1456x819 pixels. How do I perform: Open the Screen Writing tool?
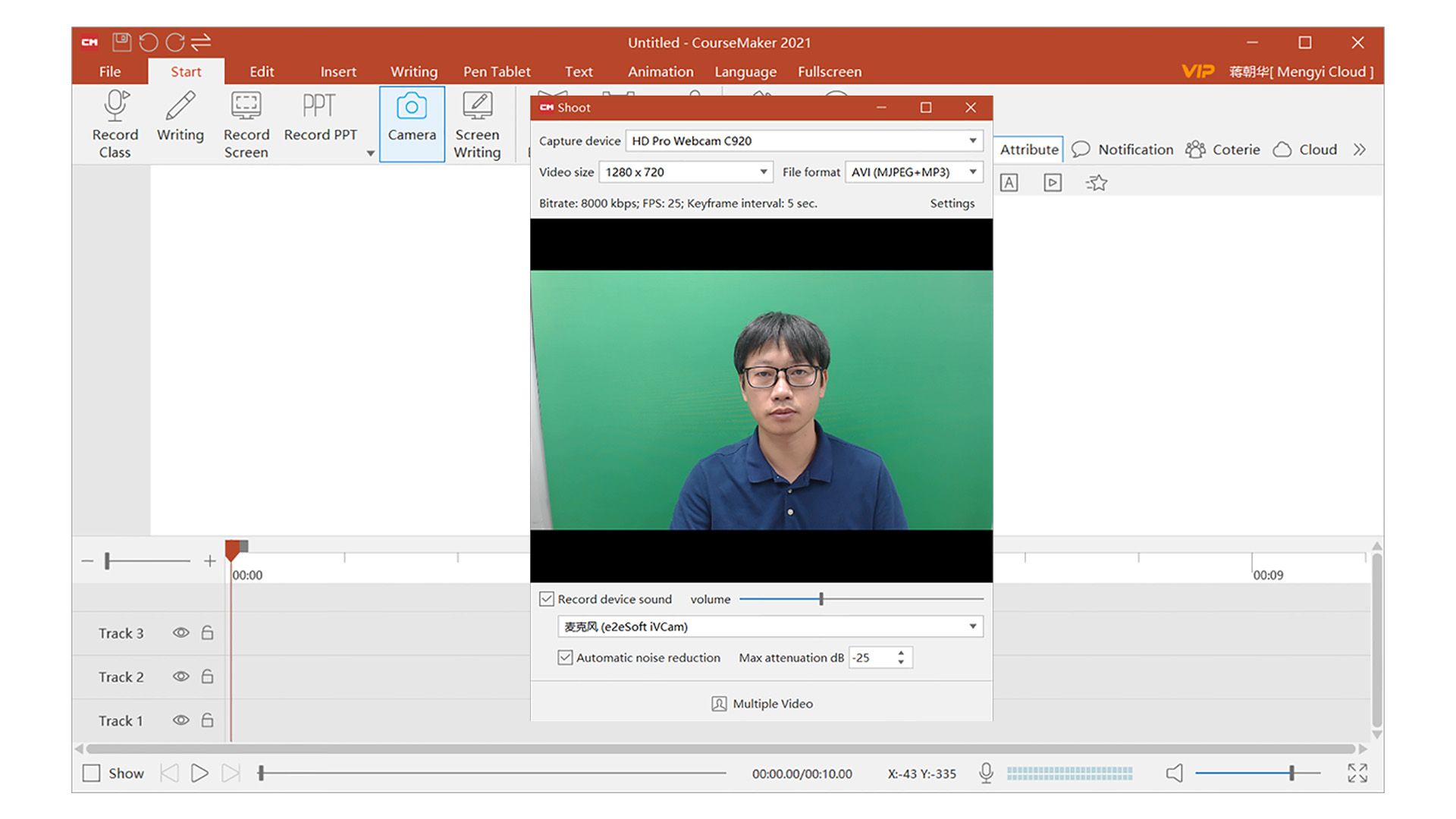pyautogui.click(x=477, y=124)
